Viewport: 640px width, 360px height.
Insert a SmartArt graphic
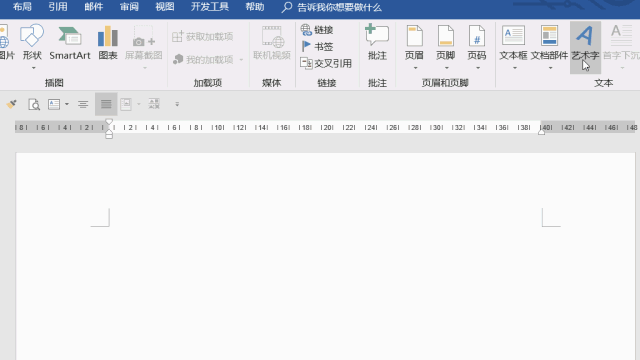[x=69, y=43]
